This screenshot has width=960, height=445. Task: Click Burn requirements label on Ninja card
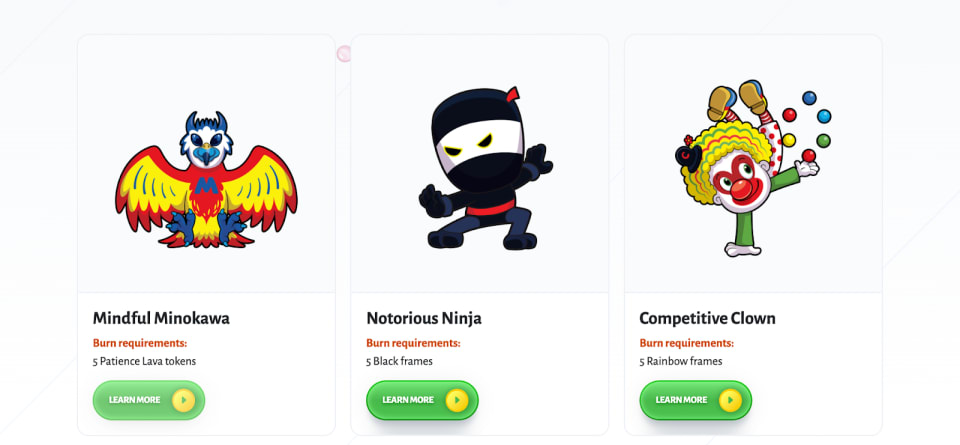(x=413, y=343)
